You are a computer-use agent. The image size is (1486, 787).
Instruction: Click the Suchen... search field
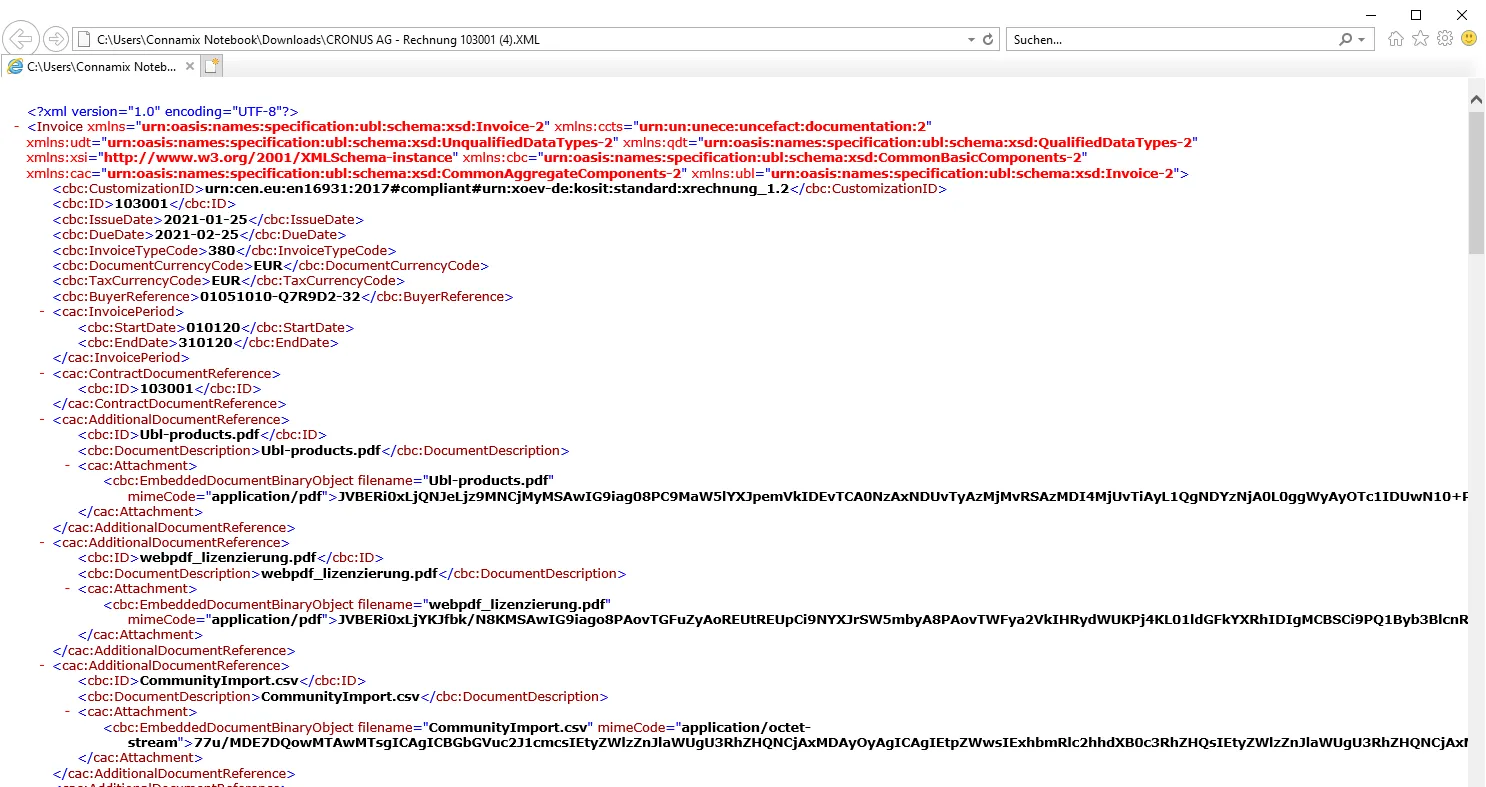tap(1170, 40)
